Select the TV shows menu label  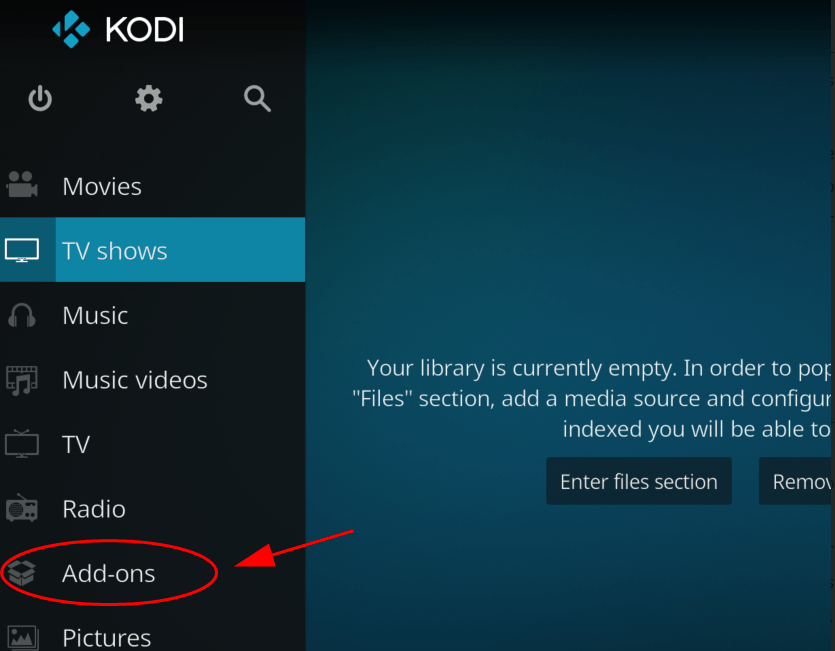point(114,251)
